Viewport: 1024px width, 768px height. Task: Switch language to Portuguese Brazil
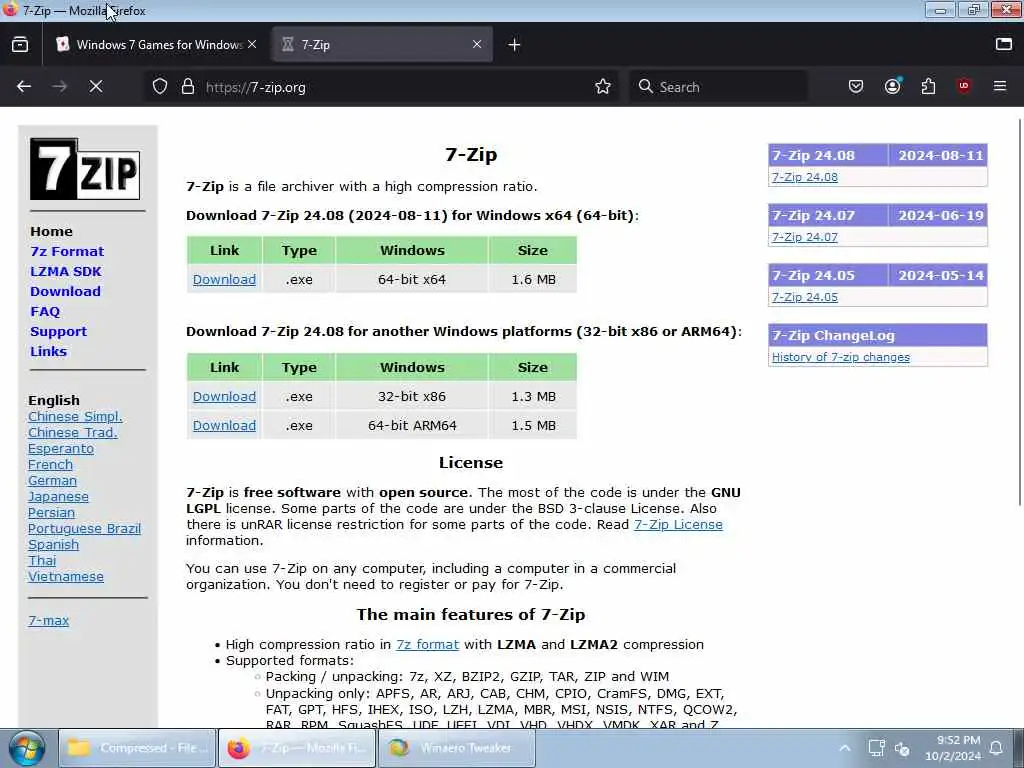(84, 528)
